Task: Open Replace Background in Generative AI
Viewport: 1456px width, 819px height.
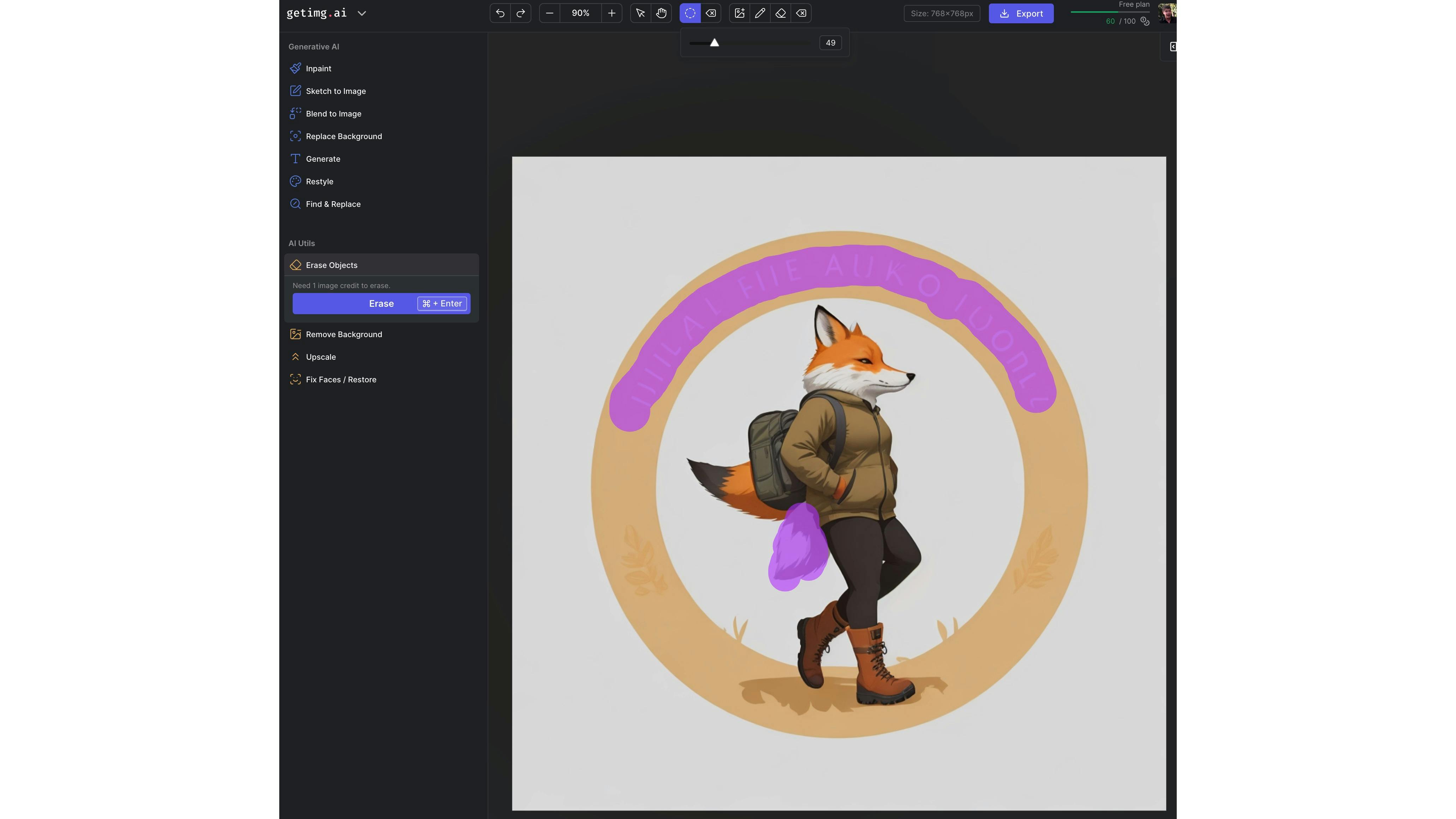Action: coord(344,136)
